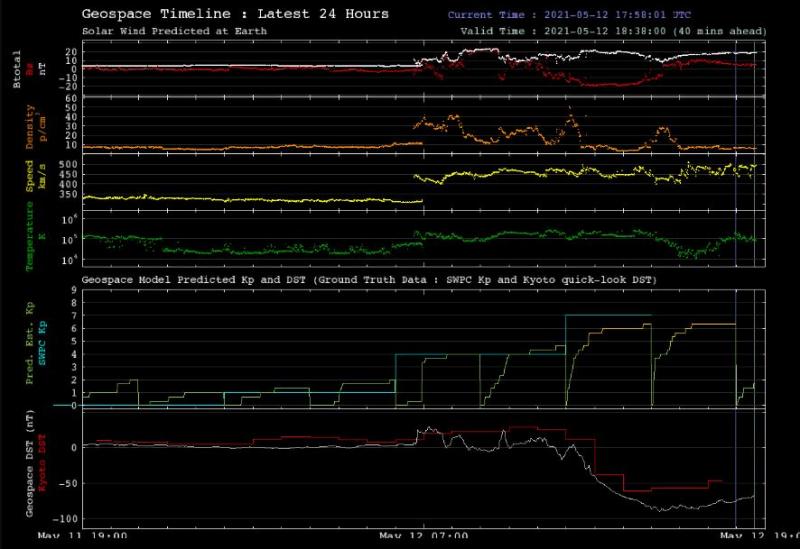
Task: Click the yellow Speed axis label
Action: [x=31, y=182]
